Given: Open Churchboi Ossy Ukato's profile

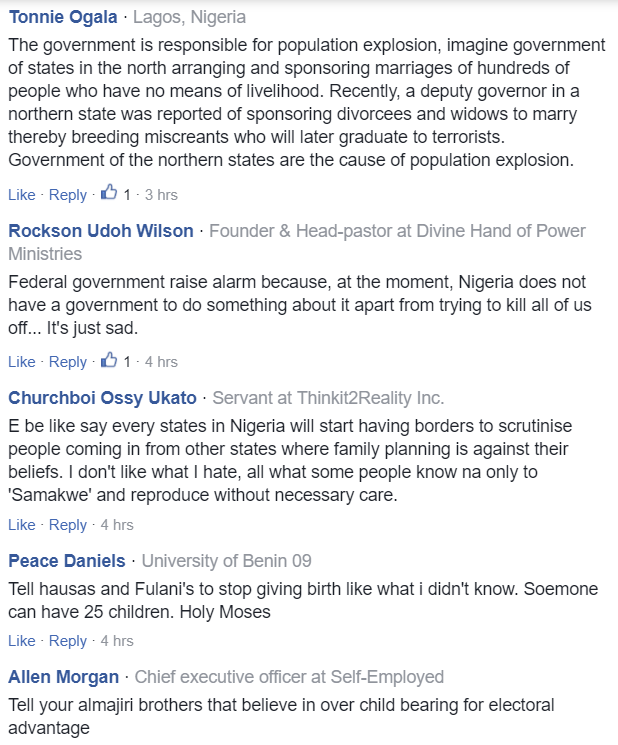Looking at the screenshot, I should pyautogui.click(x=103, y=398).
